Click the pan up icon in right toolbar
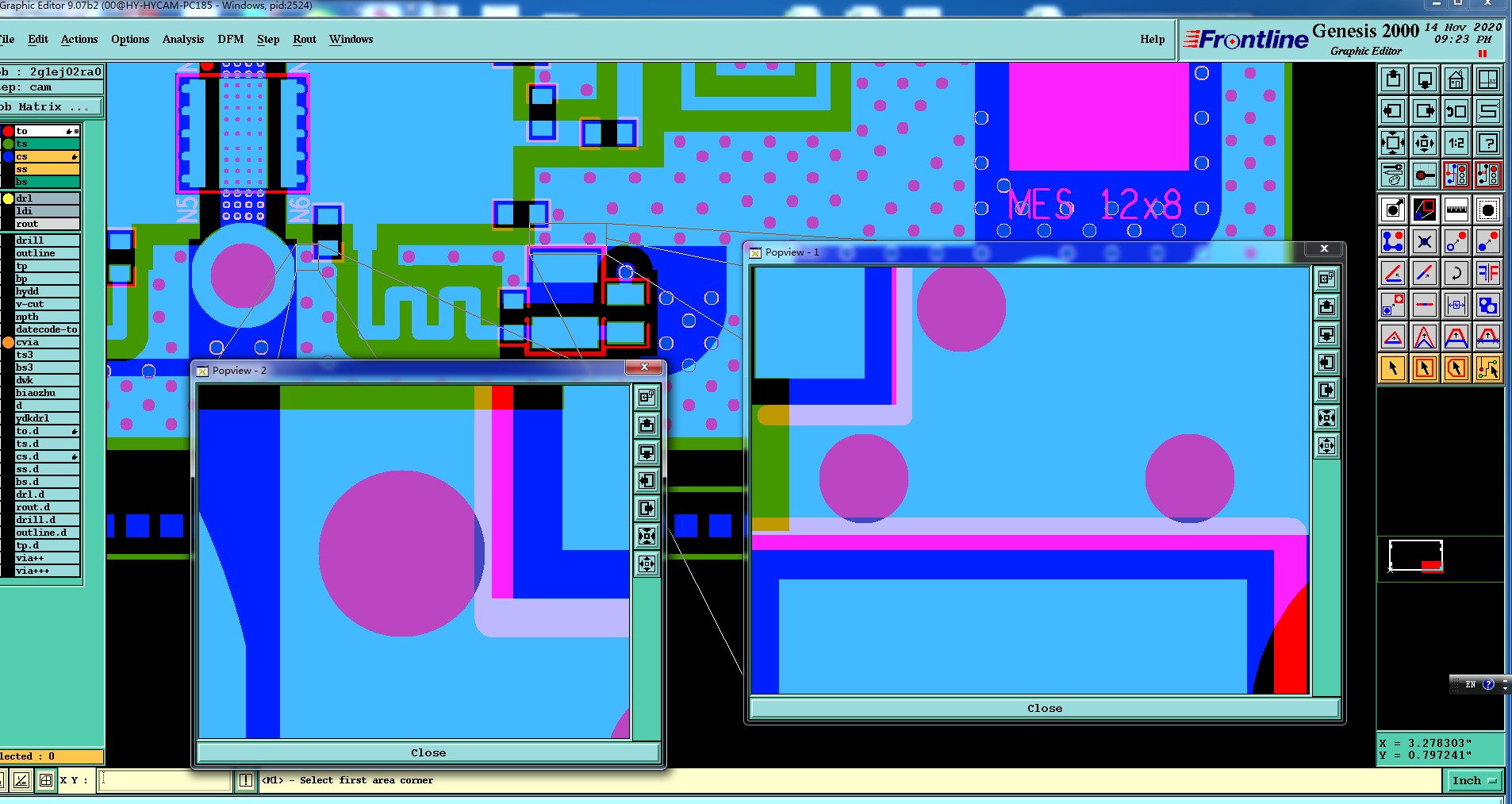The width and height of the screenshot is (1512, 804). coord(1393,79)
